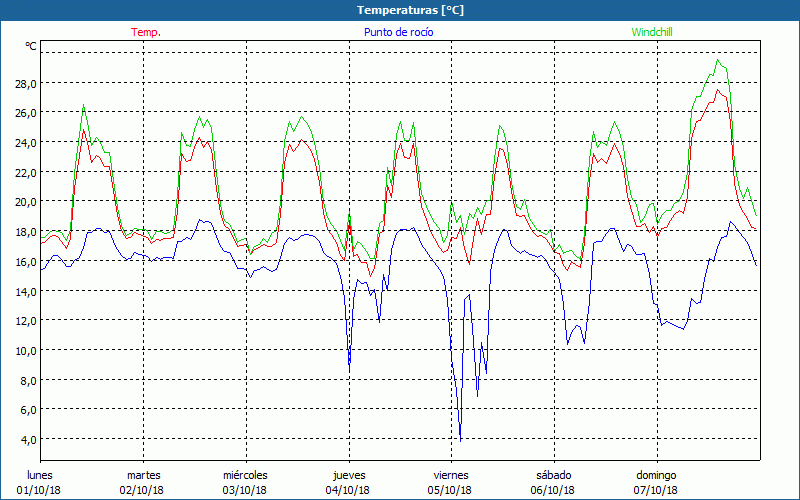Click the 26,0 y-axis value
Viewport: 800px width, 500px height.
26,113
